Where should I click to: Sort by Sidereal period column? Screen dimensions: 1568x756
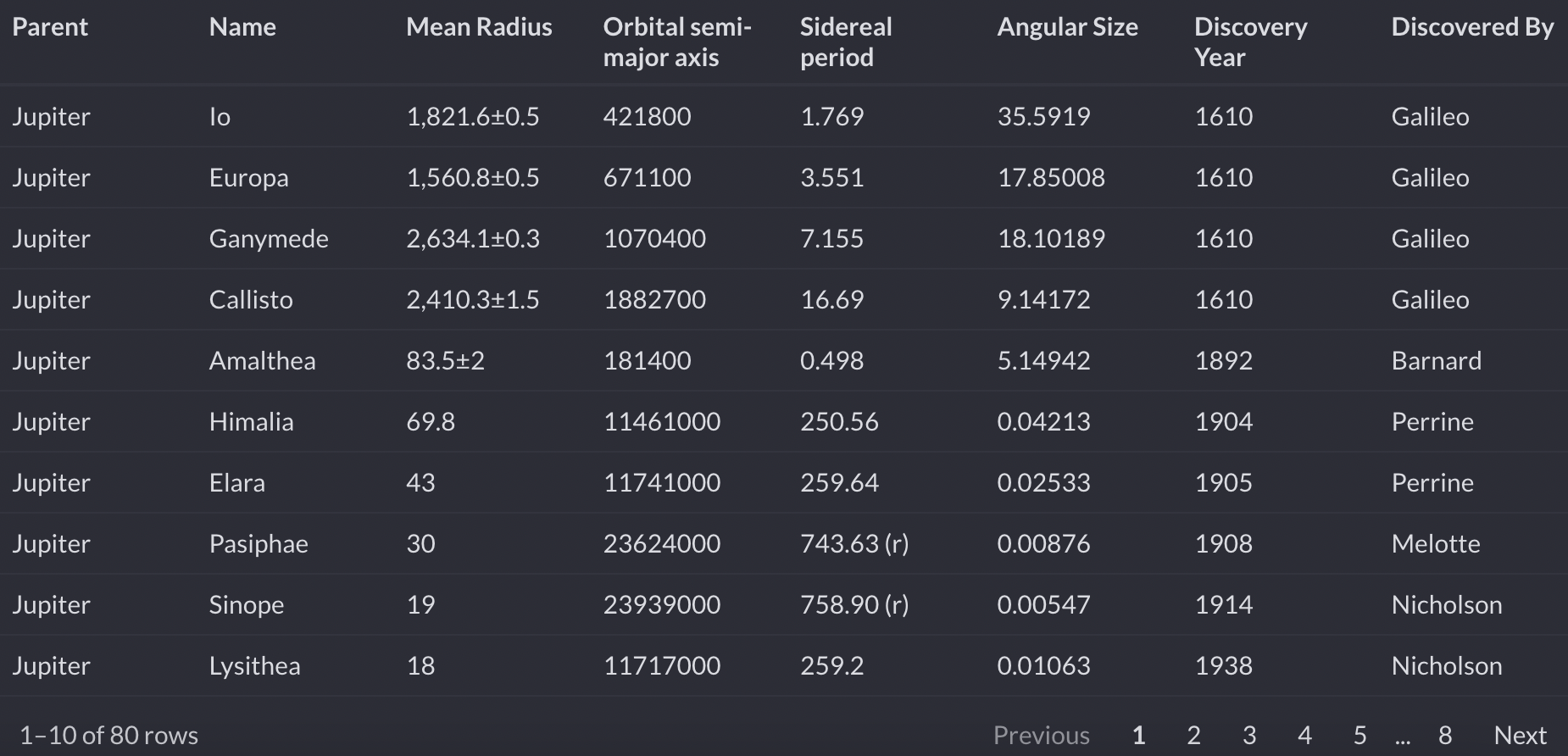846,42
